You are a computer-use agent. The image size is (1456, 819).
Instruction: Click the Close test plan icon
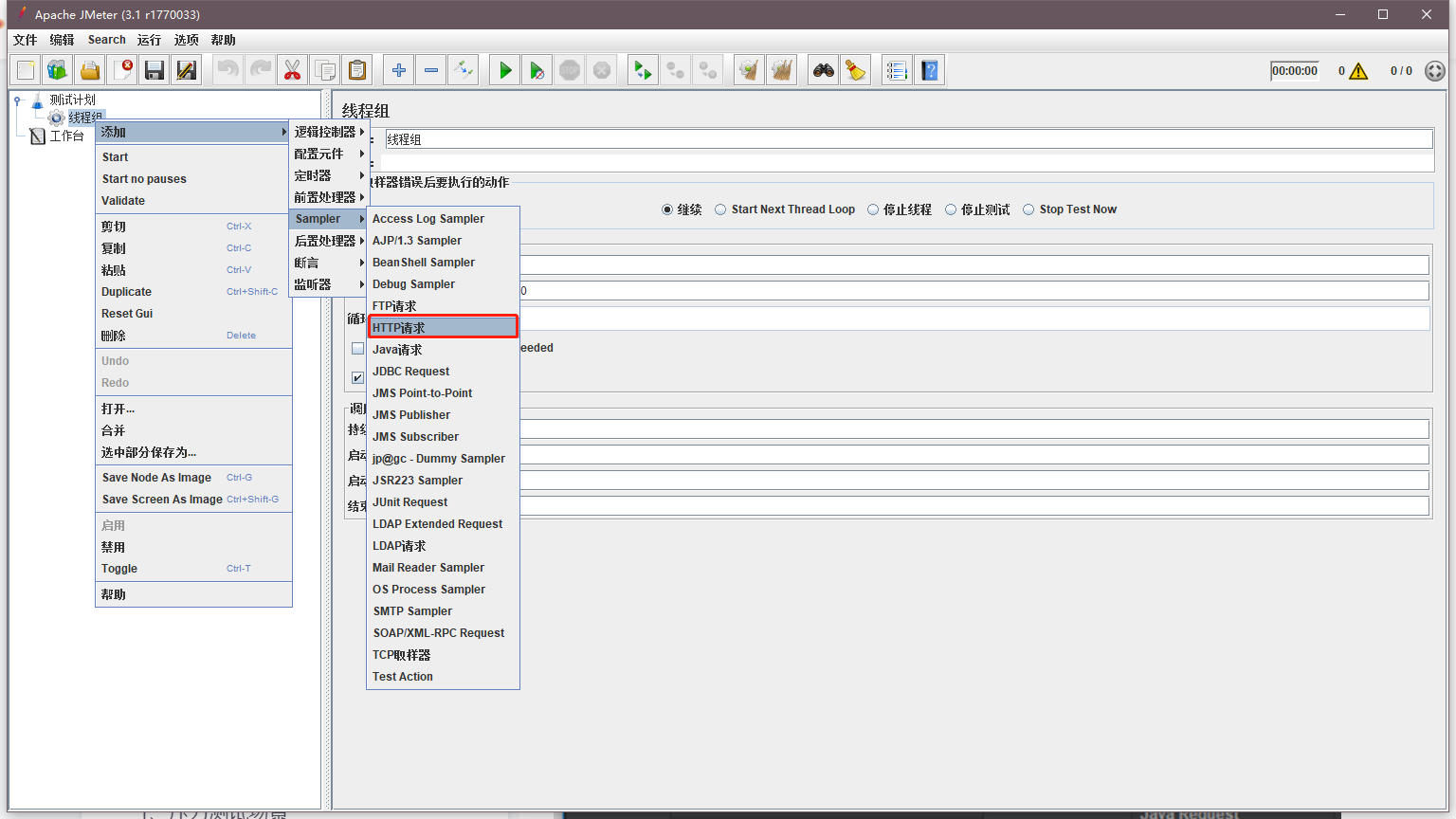click(122, 70)
